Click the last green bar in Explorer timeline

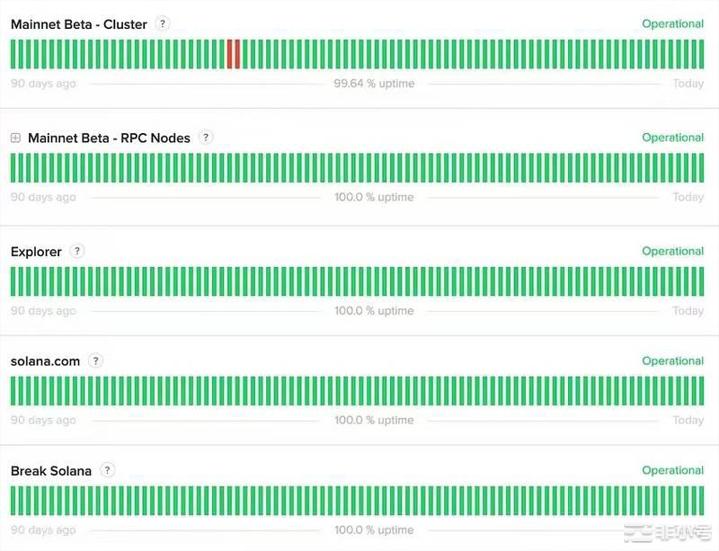700,282
